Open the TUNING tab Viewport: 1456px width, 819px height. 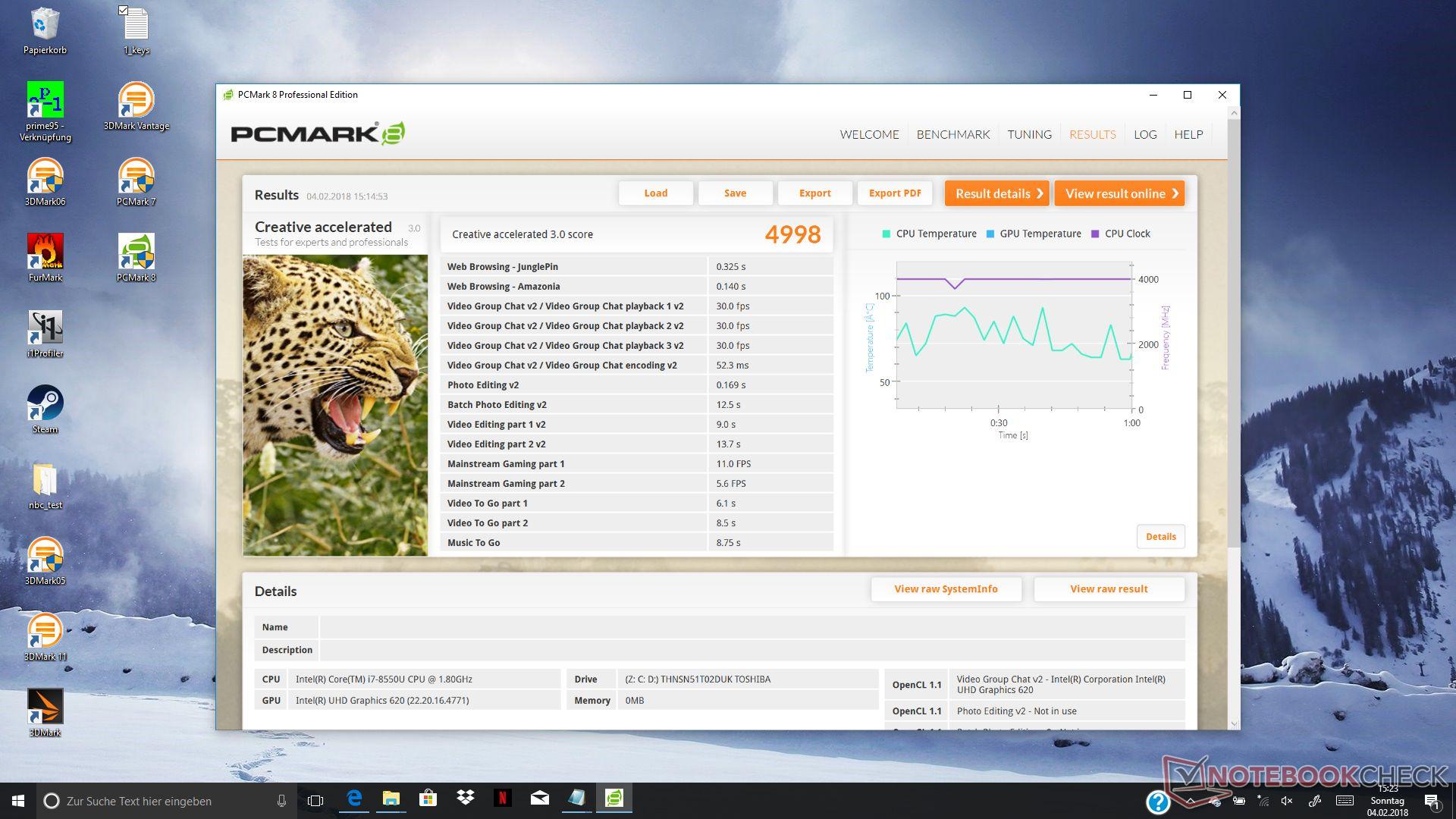(x=1029, y=134)
